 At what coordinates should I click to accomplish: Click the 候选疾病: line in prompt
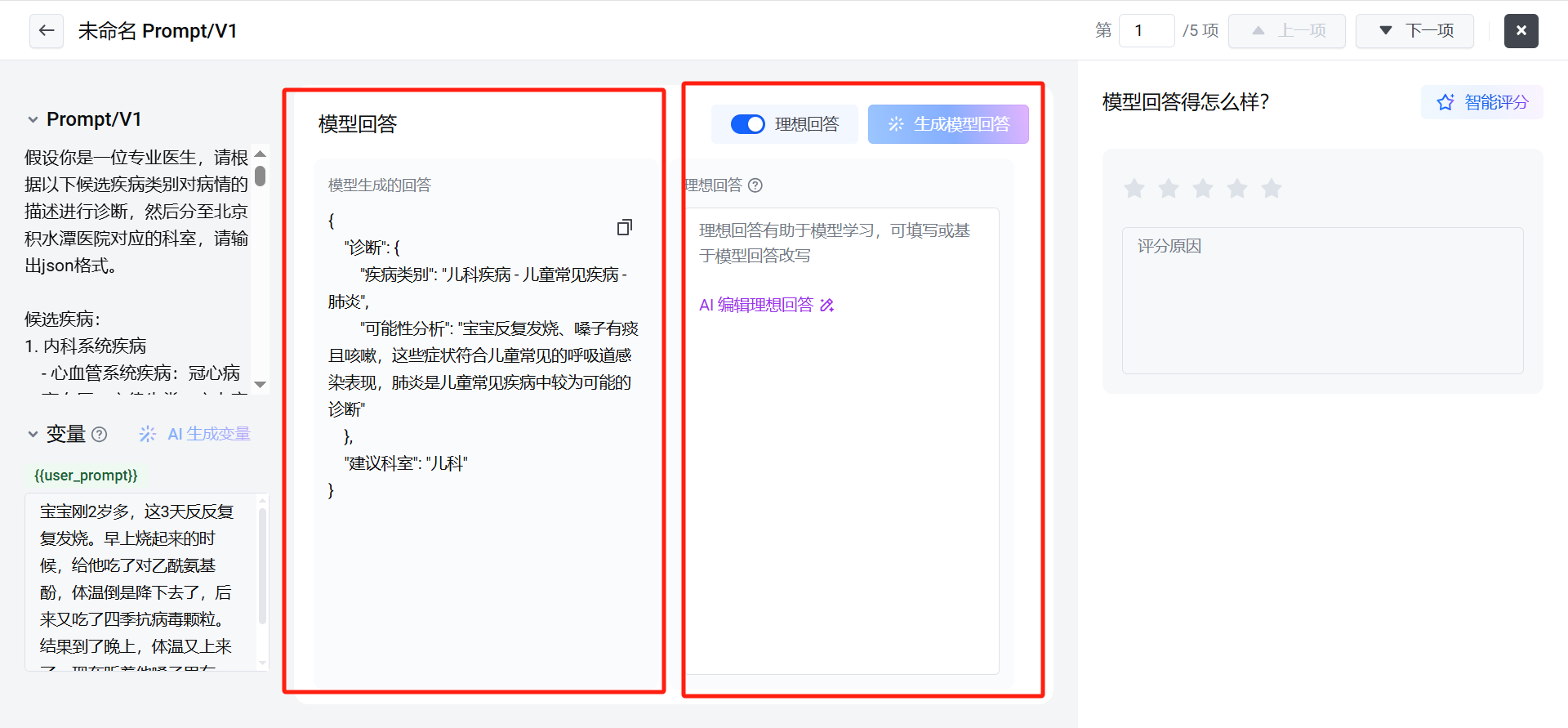(x=63, y=319)
